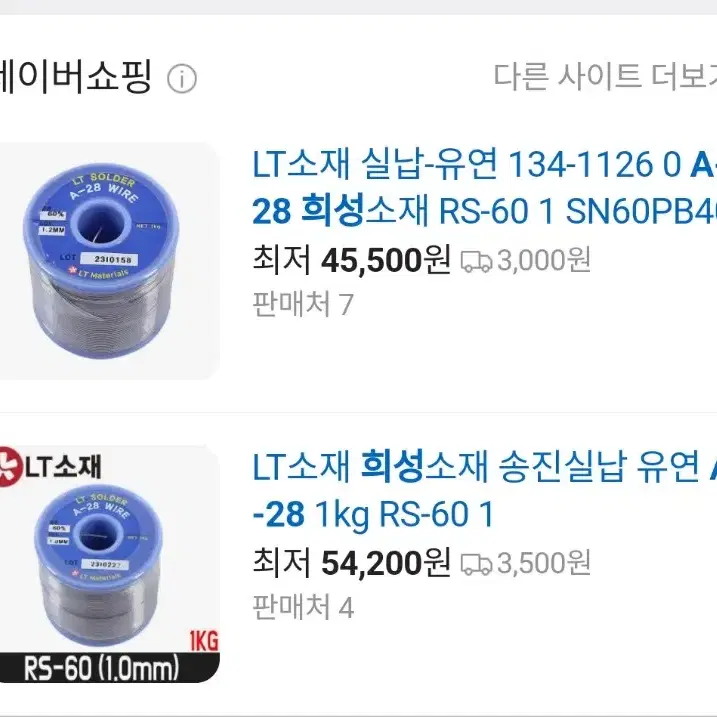This screenshot has height=717, width=717.
Task: Click the 3,500원 shipping fee text
Action: point(544,563)
